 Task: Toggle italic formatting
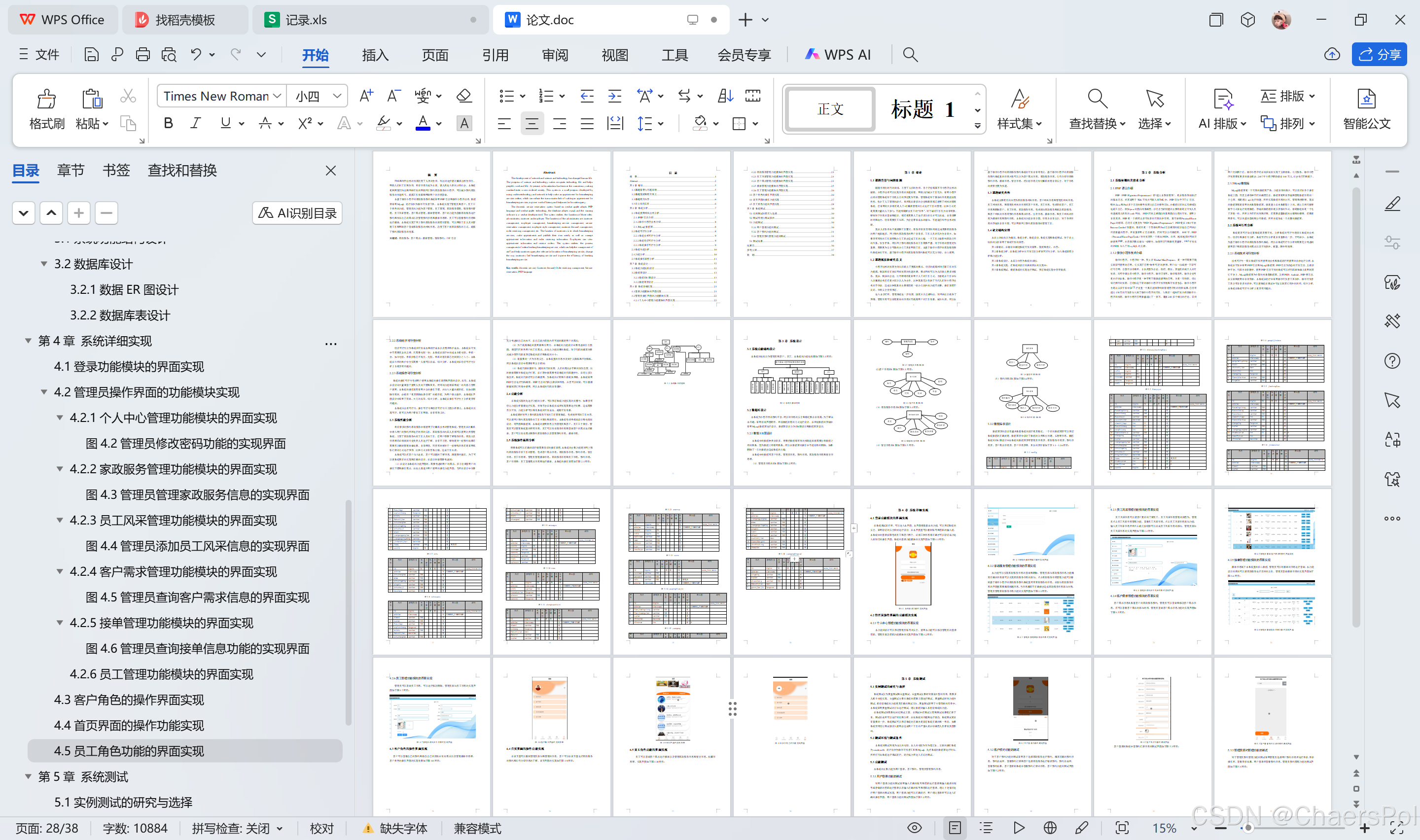coord(196,123)
